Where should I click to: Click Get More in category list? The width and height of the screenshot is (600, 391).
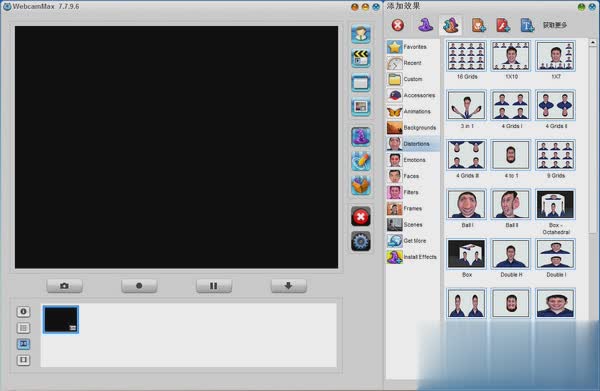click(413, 241)
